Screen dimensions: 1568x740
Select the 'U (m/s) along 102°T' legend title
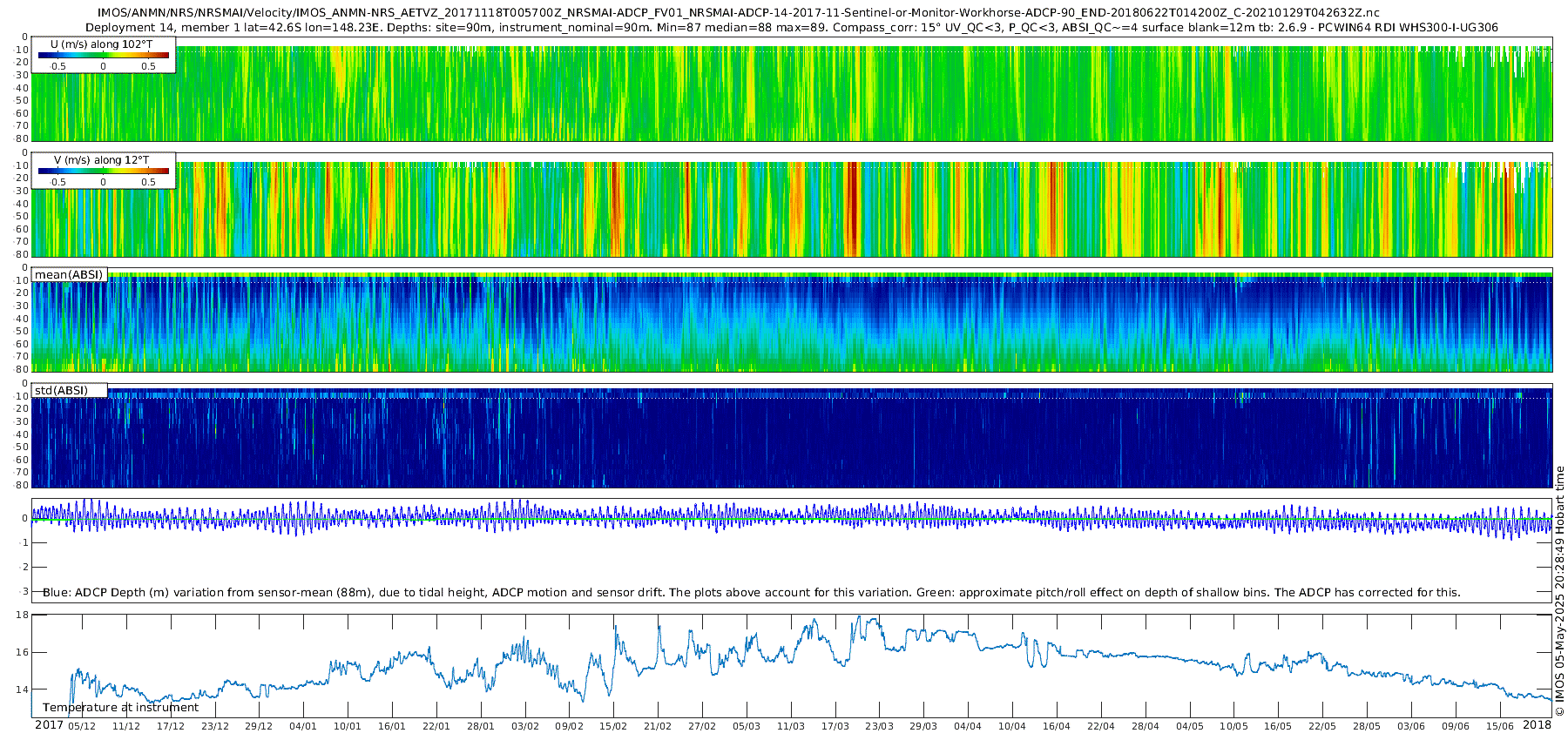(x=101, y=44)
